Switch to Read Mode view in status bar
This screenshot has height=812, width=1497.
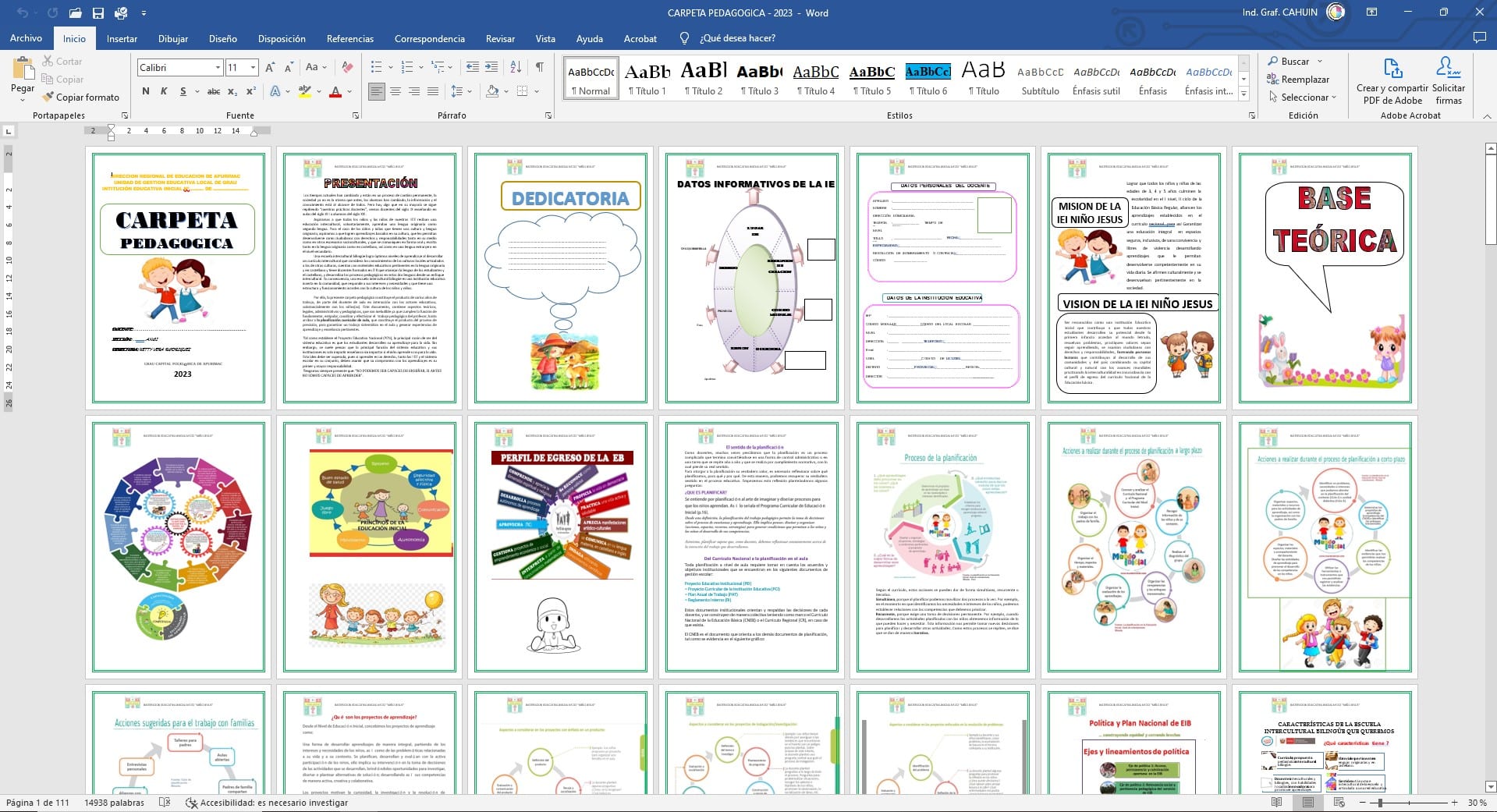[1276, 803]
